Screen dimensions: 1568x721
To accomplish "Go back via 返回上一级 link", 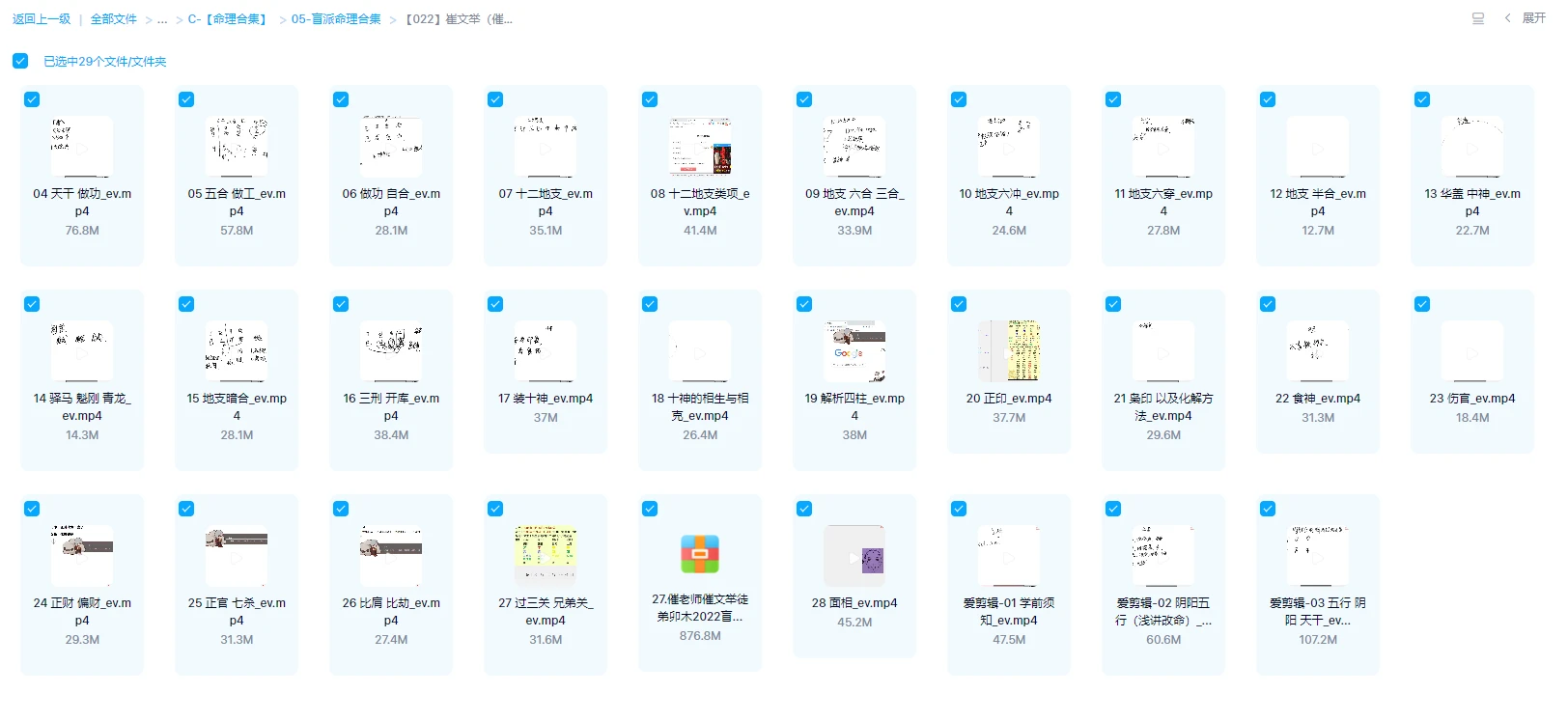I will [42, 18].
